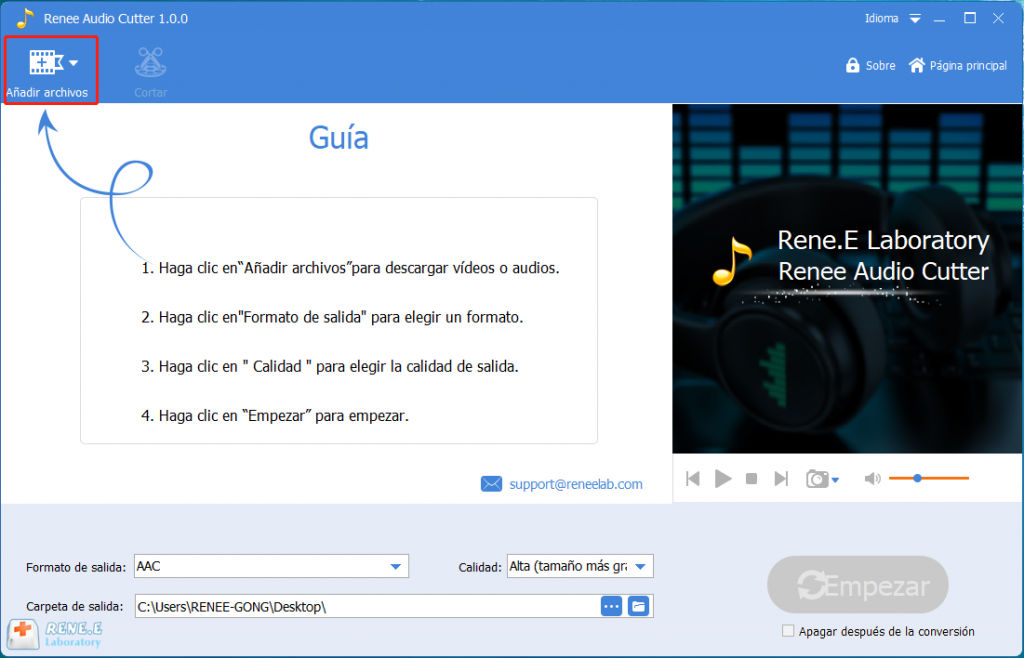1024x658 pixels.
Task: Mute the audio with speaker icon
Action: tap(871, 479)
